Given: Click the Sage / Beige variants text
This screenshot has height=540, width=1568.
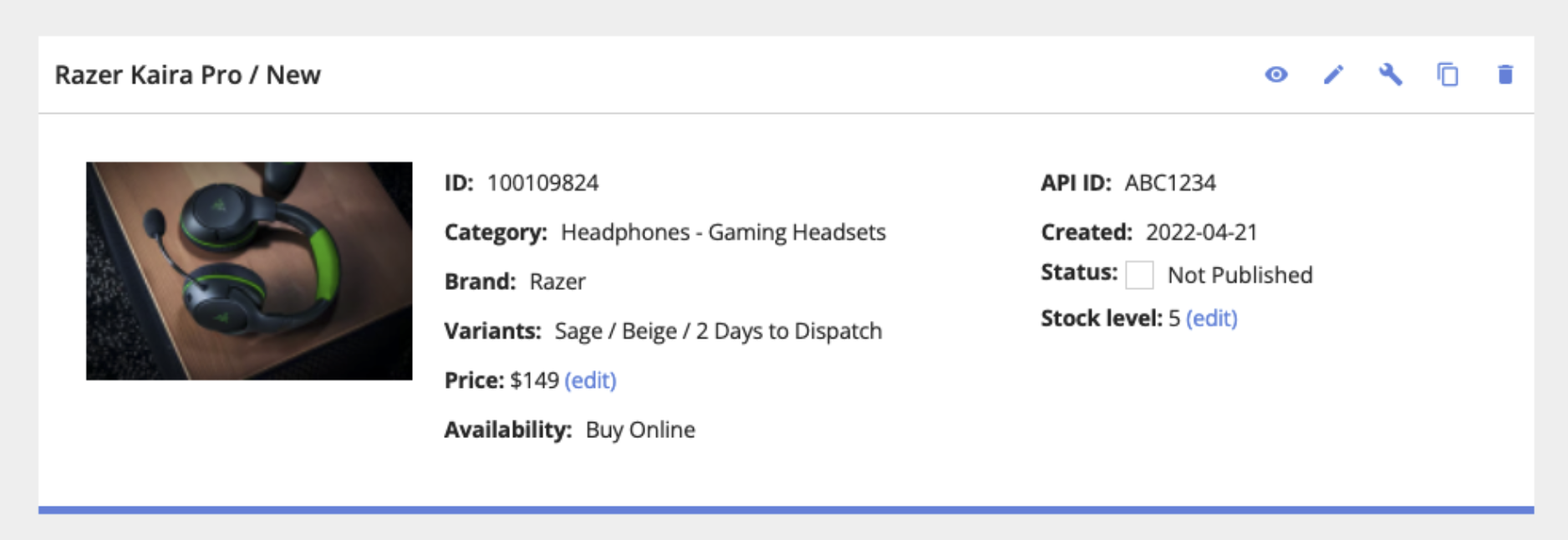Looking at the screenshot, I should [718, 331].
